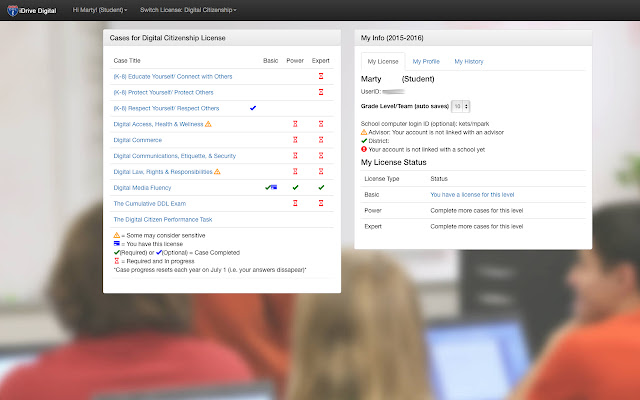This screenshot has height=400, width=640.
Task: Click the Case Title column header
Action: click(127, 60)
